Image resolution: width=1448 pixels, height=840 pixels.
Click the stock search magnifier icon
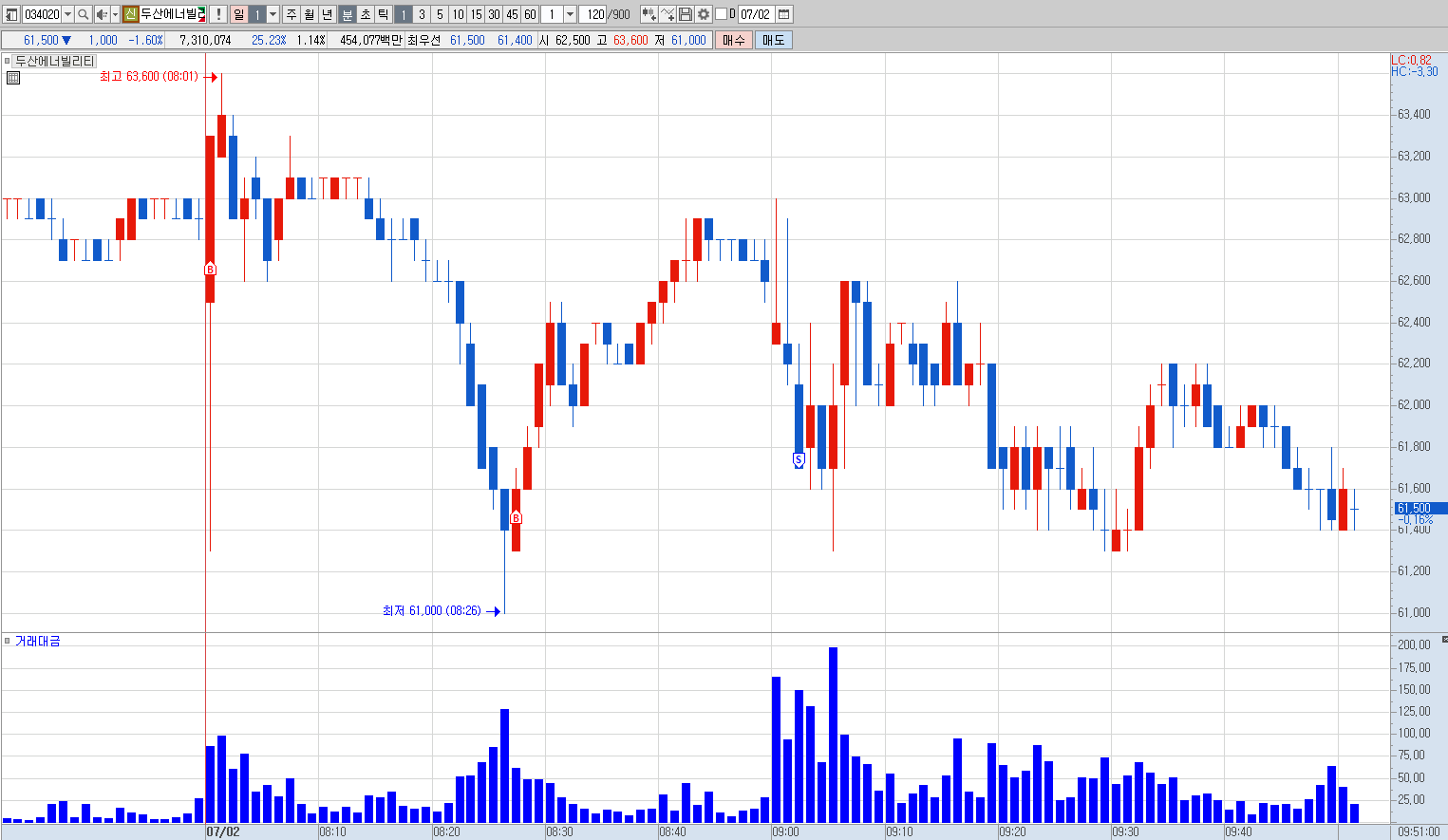(83, 14)
